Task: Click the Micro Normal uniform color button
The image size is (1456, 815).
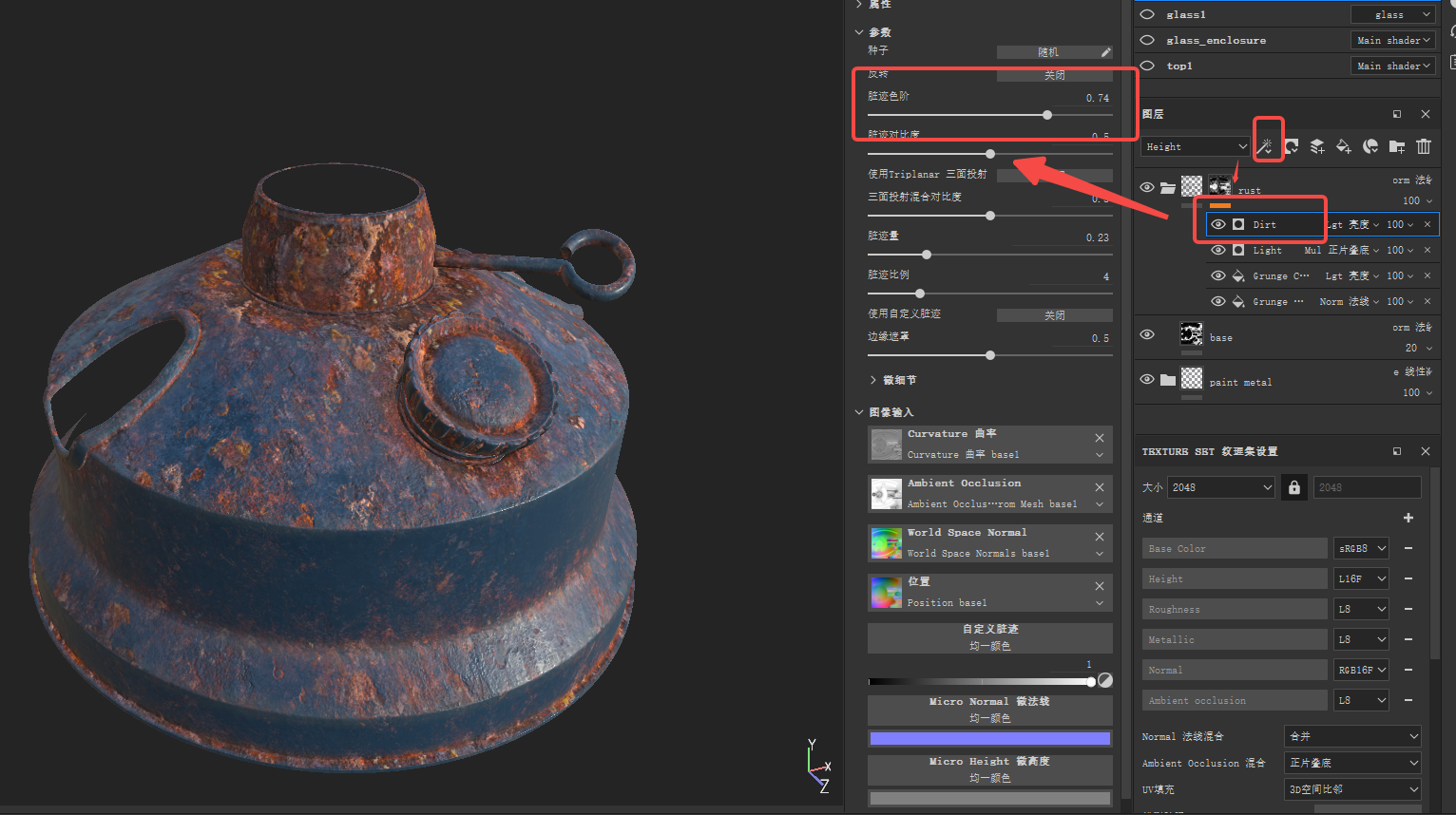Action: click(990, 711)
